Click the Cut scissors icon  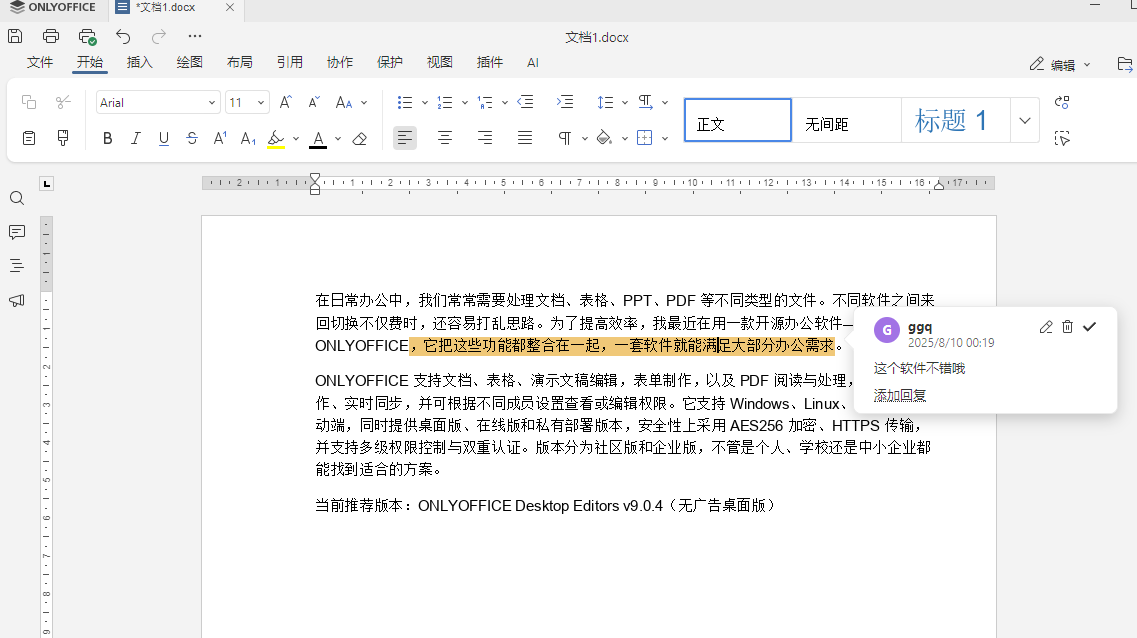click(63, 102)
